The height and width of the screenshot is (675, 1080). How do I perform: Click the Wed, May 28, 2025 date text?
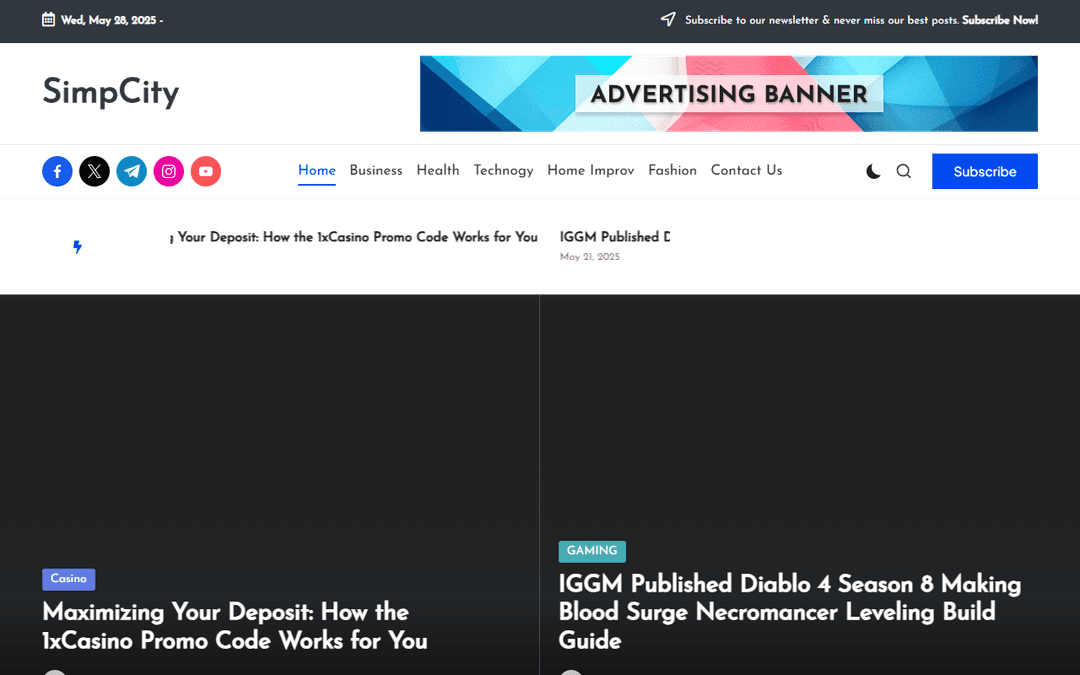click(x=109, y=20)
